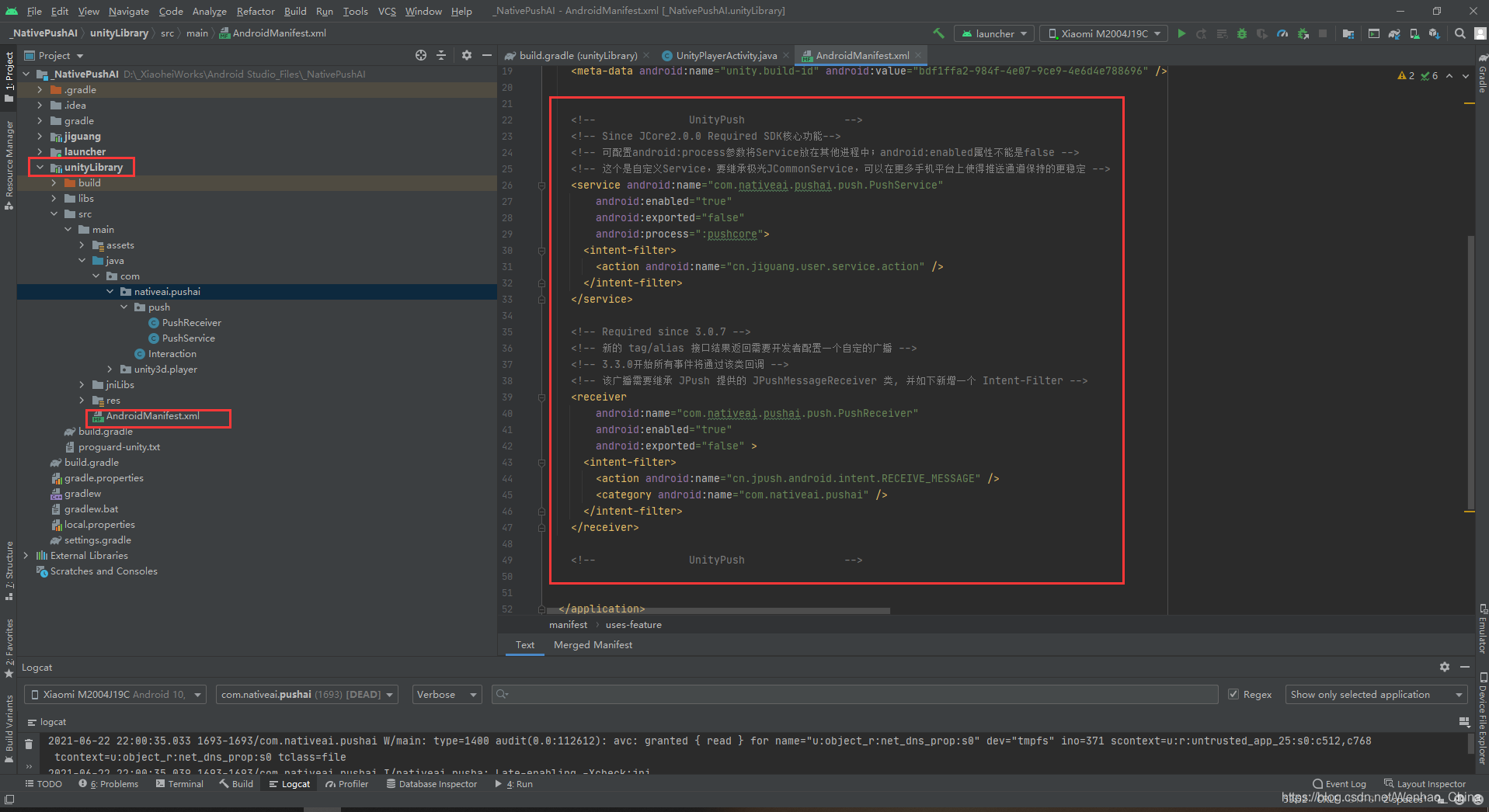Open the Database Inspector tool window
This screenshot has width=1489, height=812.
tap(432, 784)
